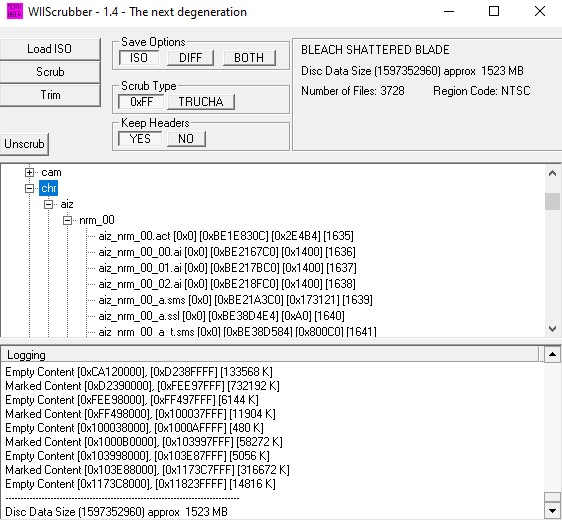Click the Unscrub button

pos(24,144)
